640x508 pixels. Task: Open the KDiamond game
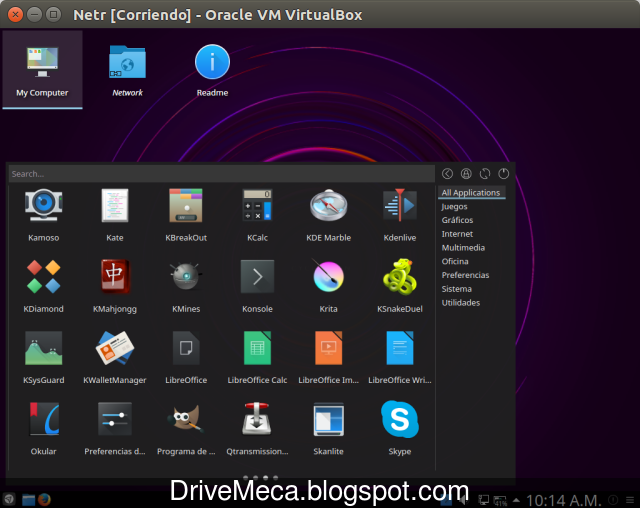[x=43, y=286]
